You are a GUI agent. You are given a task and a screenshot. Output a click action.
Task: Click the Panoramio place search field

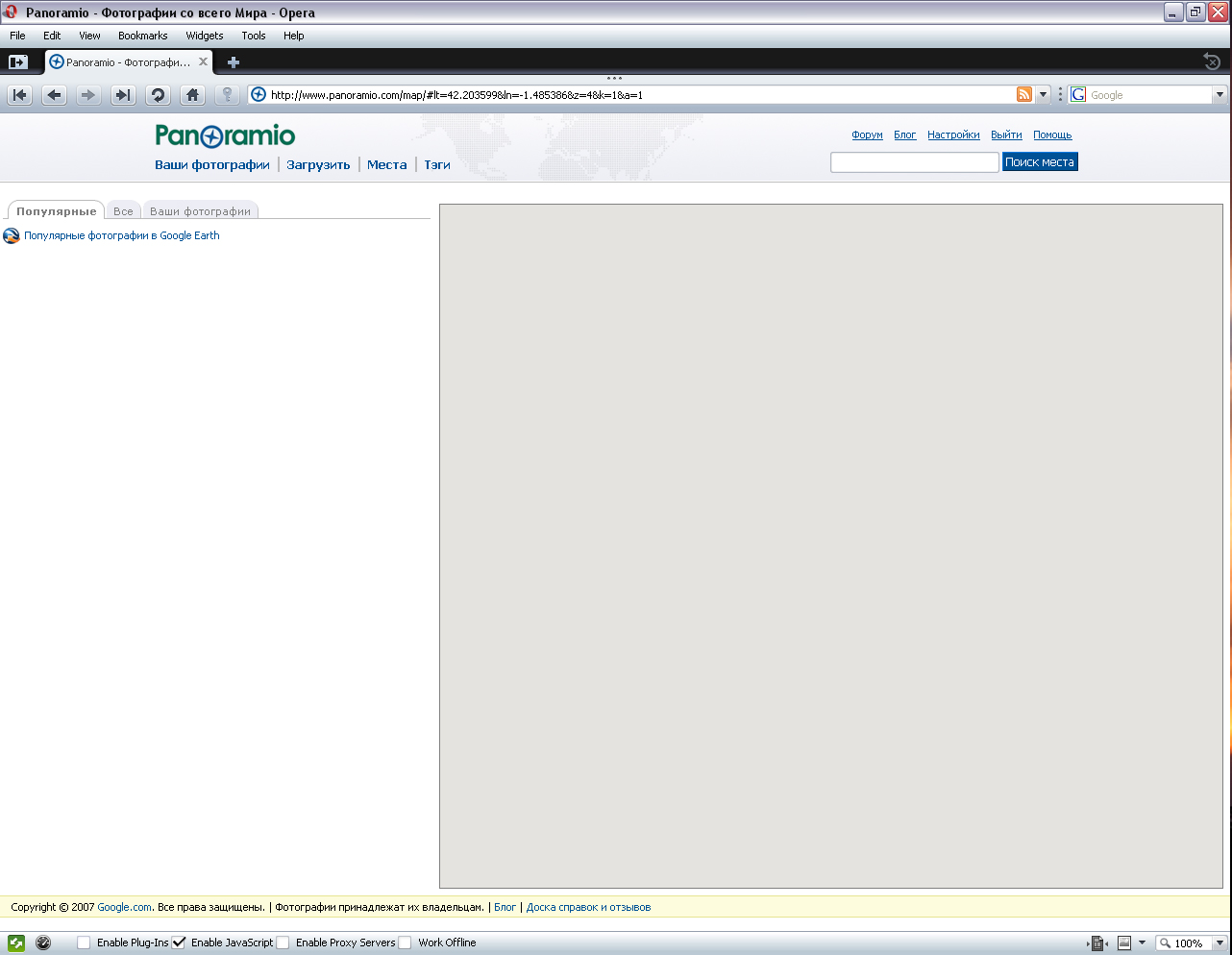[x=914, y=162]
